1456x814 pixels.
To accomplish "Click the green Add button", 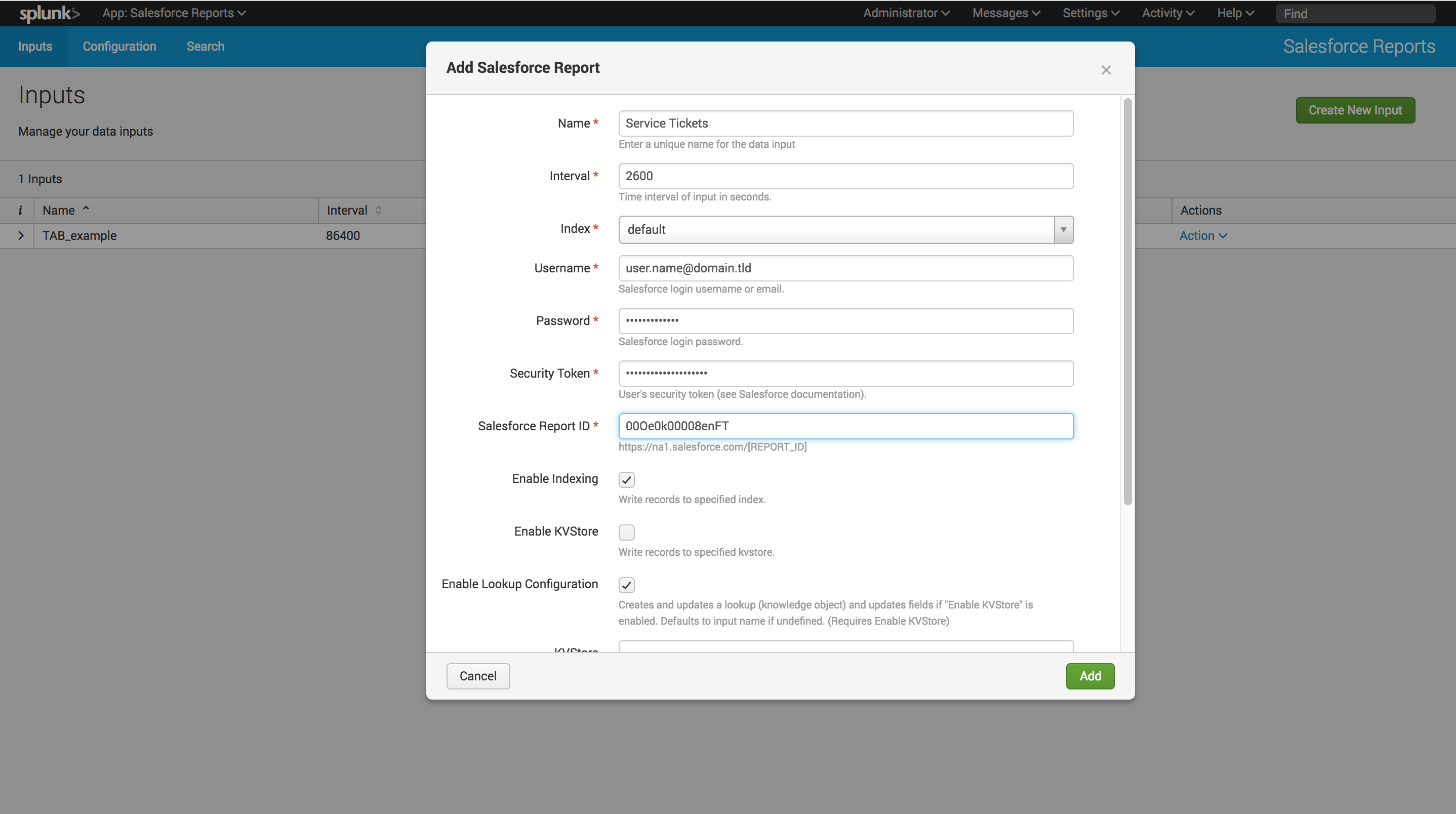I will (1090, 676).
